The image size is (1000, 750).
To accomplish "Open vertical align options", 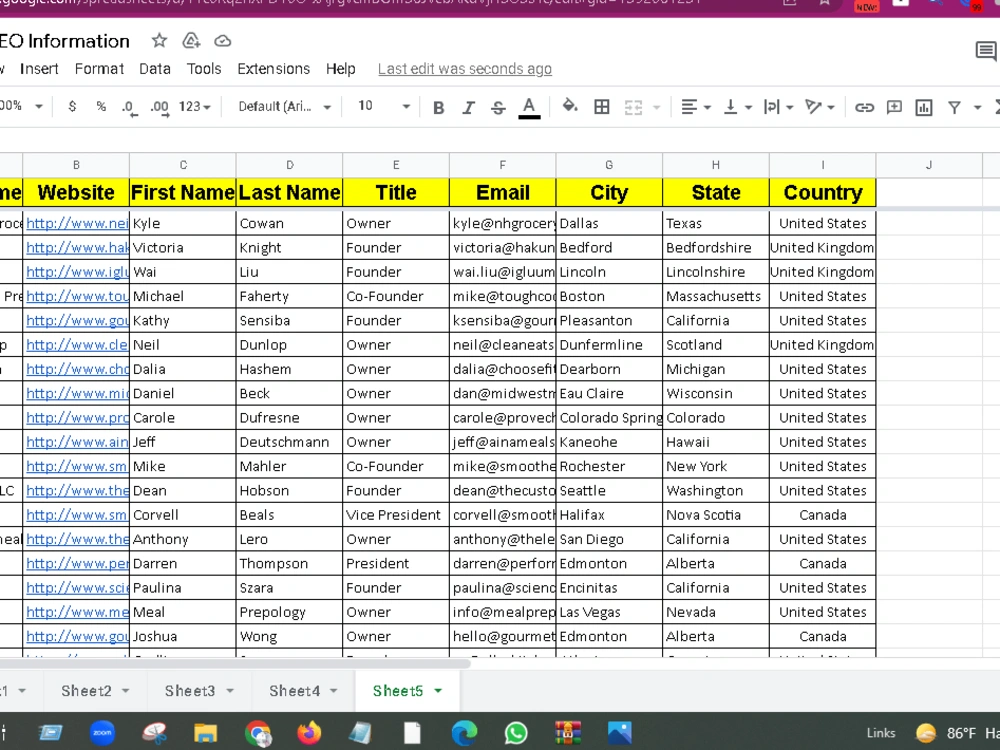I will pyautogui.click(x=738, y=107).
